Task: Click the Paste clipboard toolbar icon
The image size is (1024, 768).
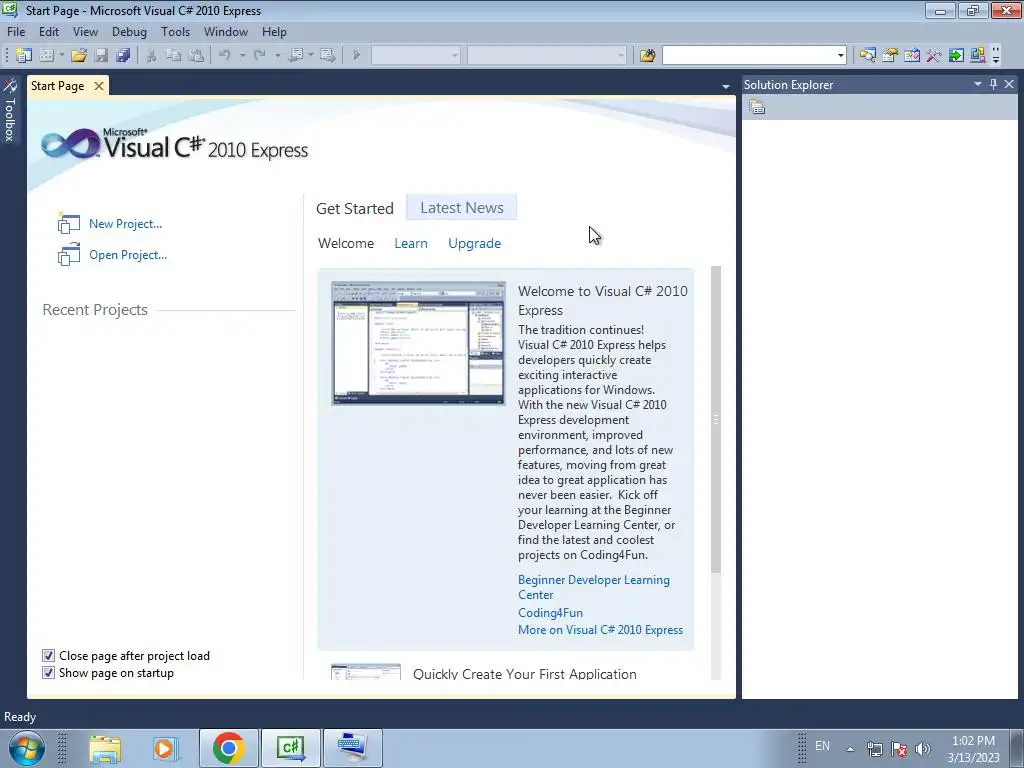Action: (x=195, y=56)
